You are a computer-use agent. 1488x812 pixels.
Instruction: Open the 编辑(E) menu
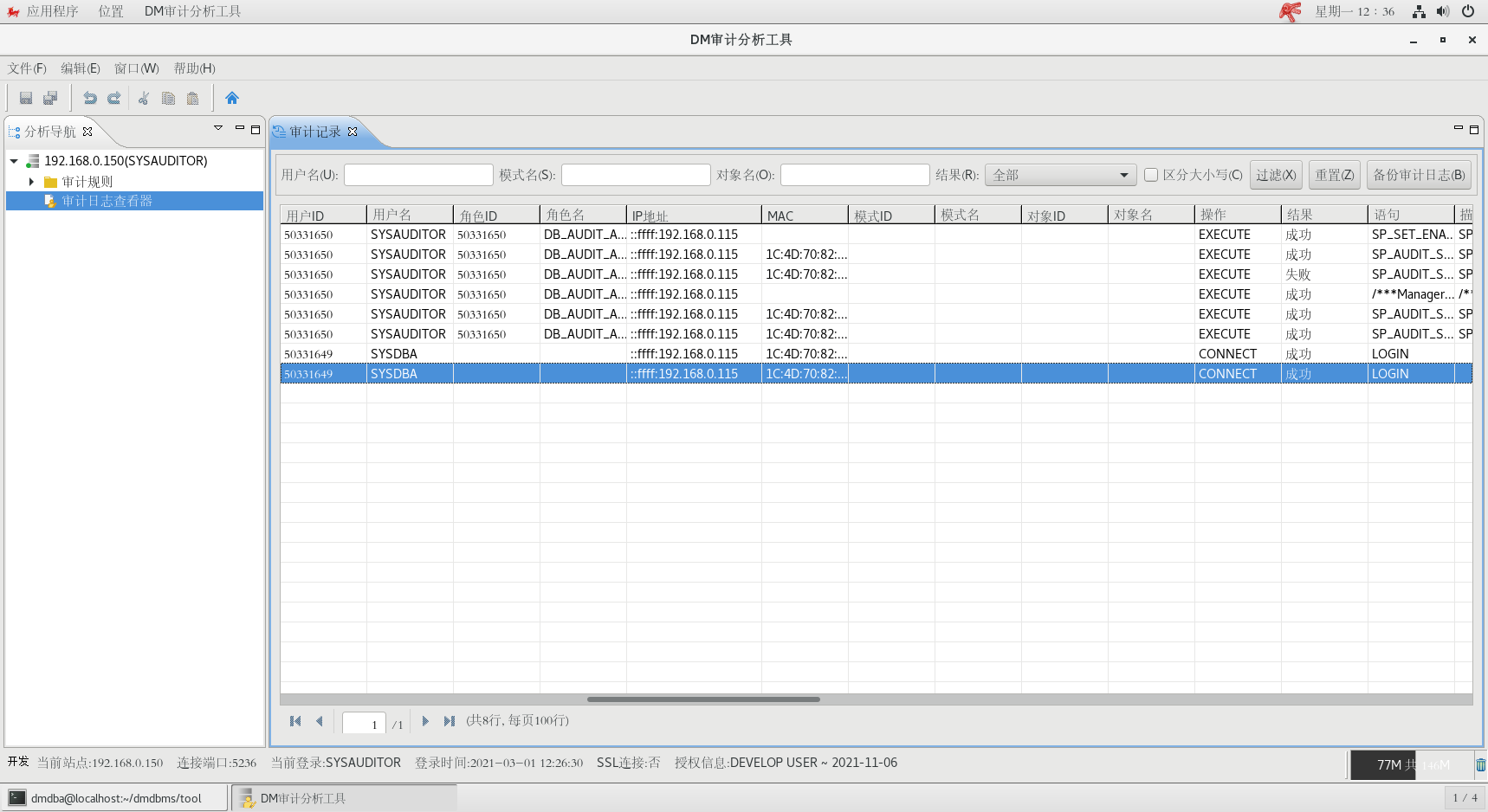[x=81, y=68]
